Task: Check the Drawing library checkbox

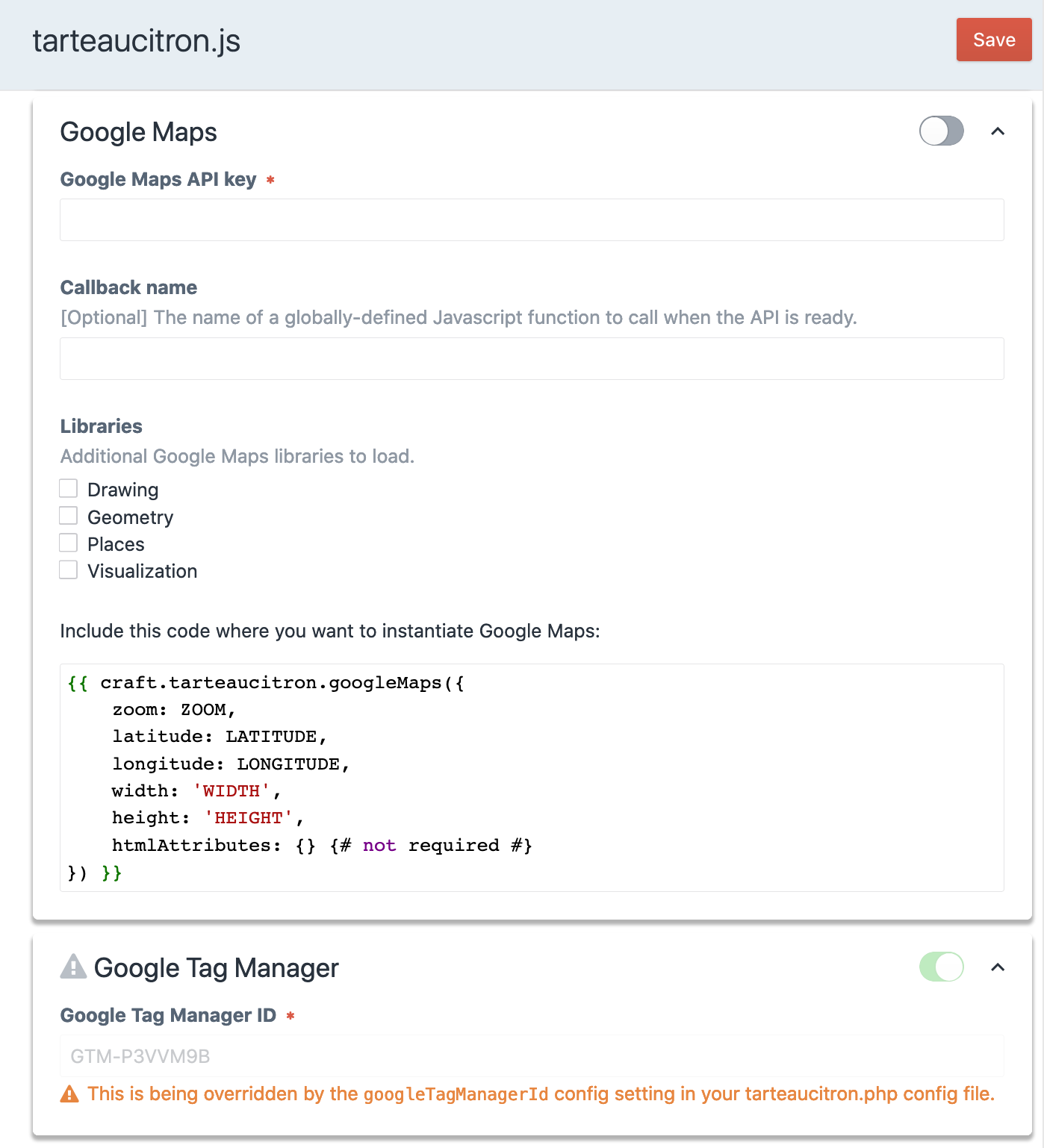Action: tap(69, 489)
